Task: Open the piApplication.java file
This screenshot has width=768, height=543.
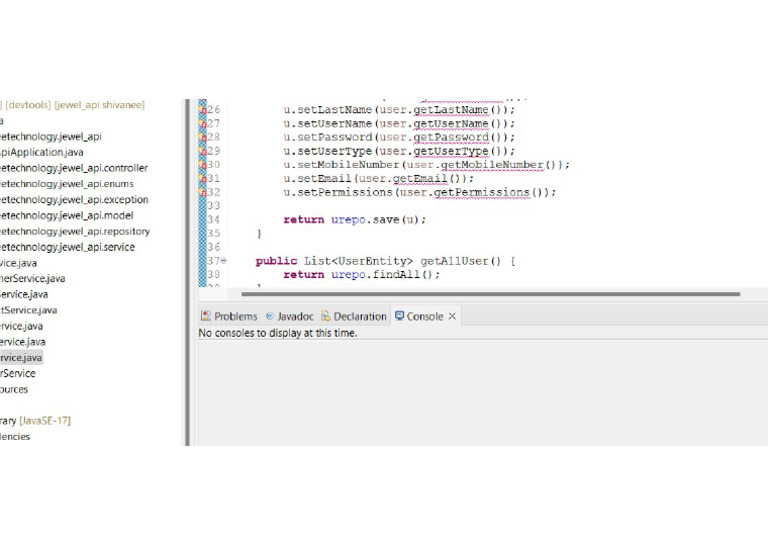Action: 42,152
